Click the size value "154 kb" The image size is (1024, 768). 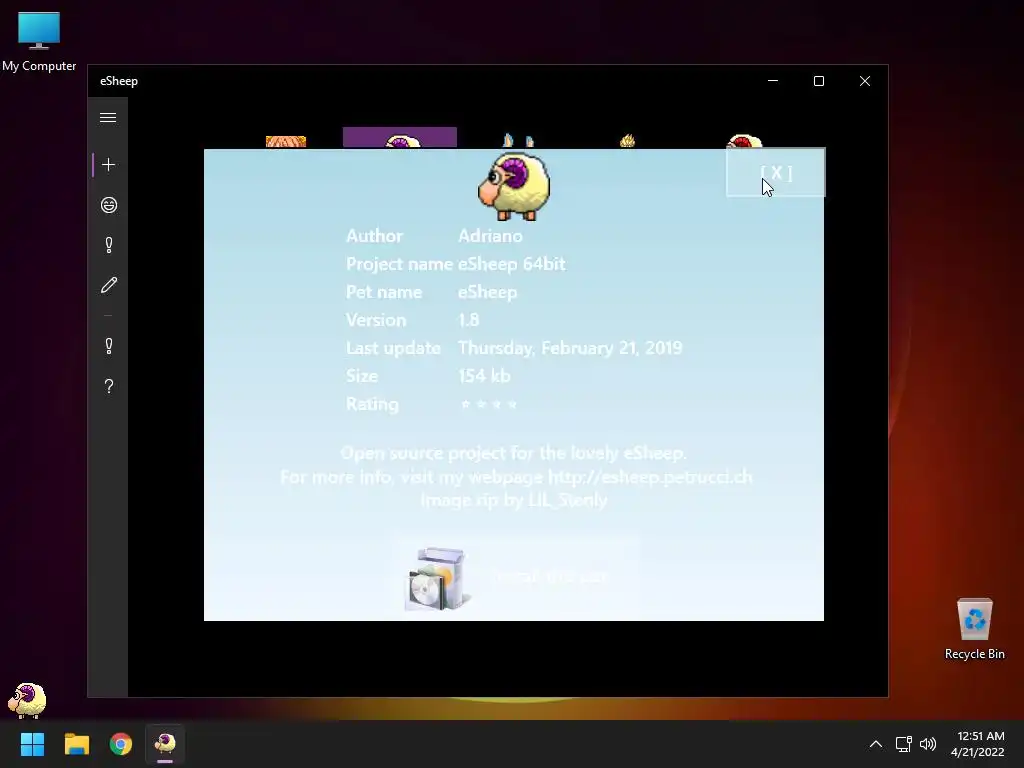pyautogui.click(x=484, y=376)
